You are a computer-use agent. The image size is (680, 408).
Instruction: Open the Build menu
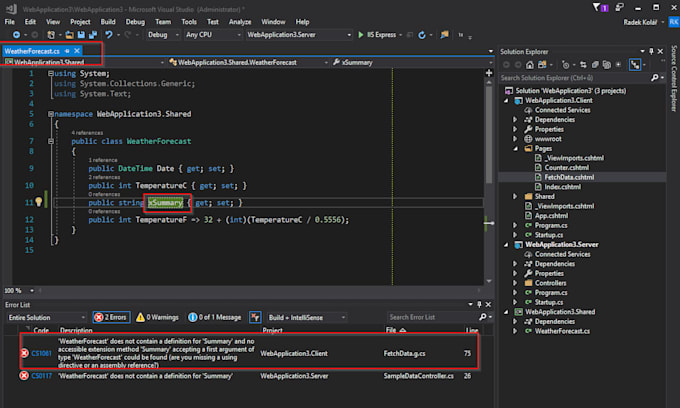(108, 22)
